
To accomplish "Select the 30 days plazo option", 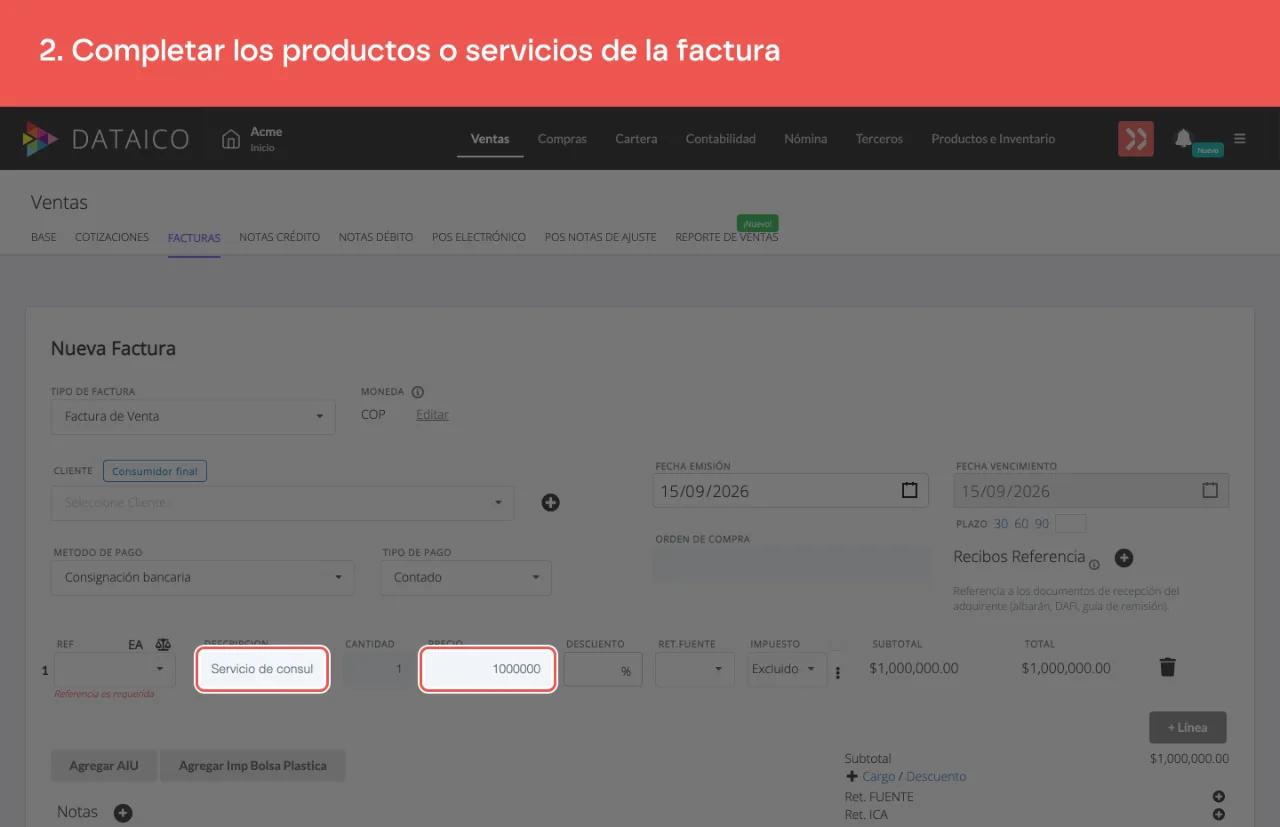I will 1001,524.
